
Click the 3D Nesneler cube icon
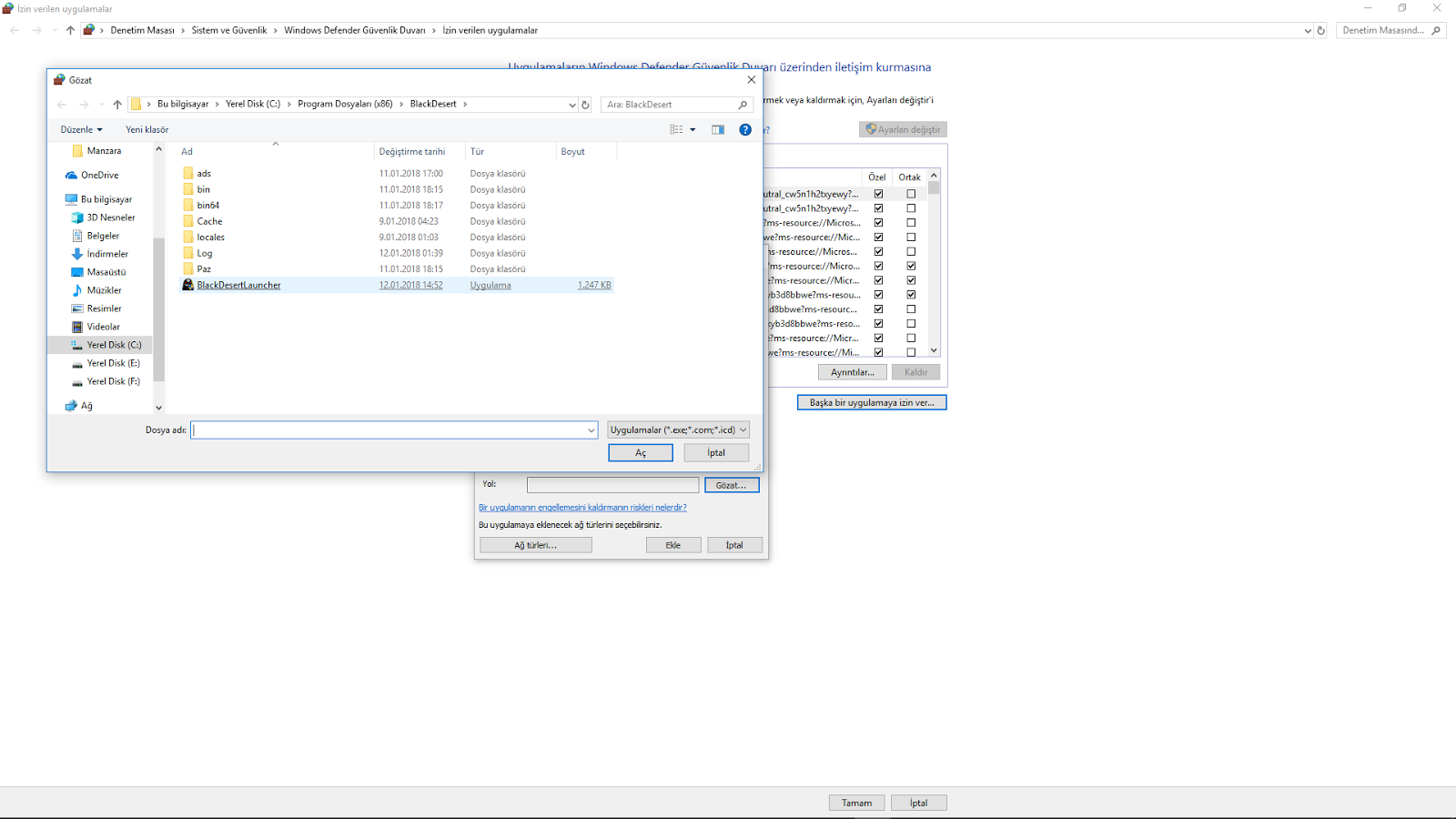coord(77,217)
